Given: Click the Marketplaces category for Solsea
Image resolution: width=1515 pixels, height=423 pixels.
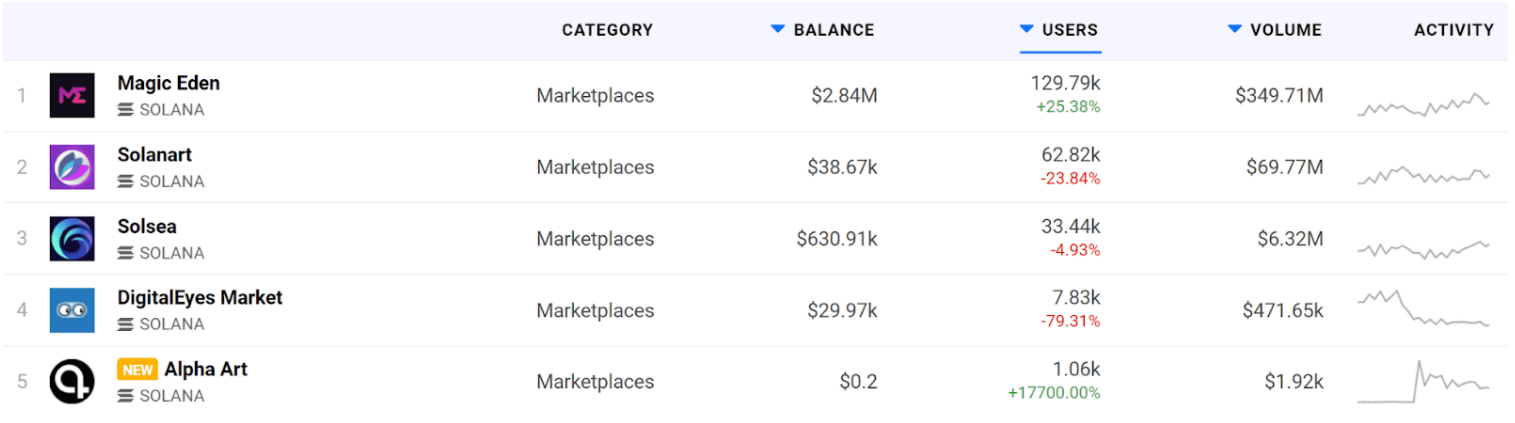Looking at the screenshot, I should [595, 239].
